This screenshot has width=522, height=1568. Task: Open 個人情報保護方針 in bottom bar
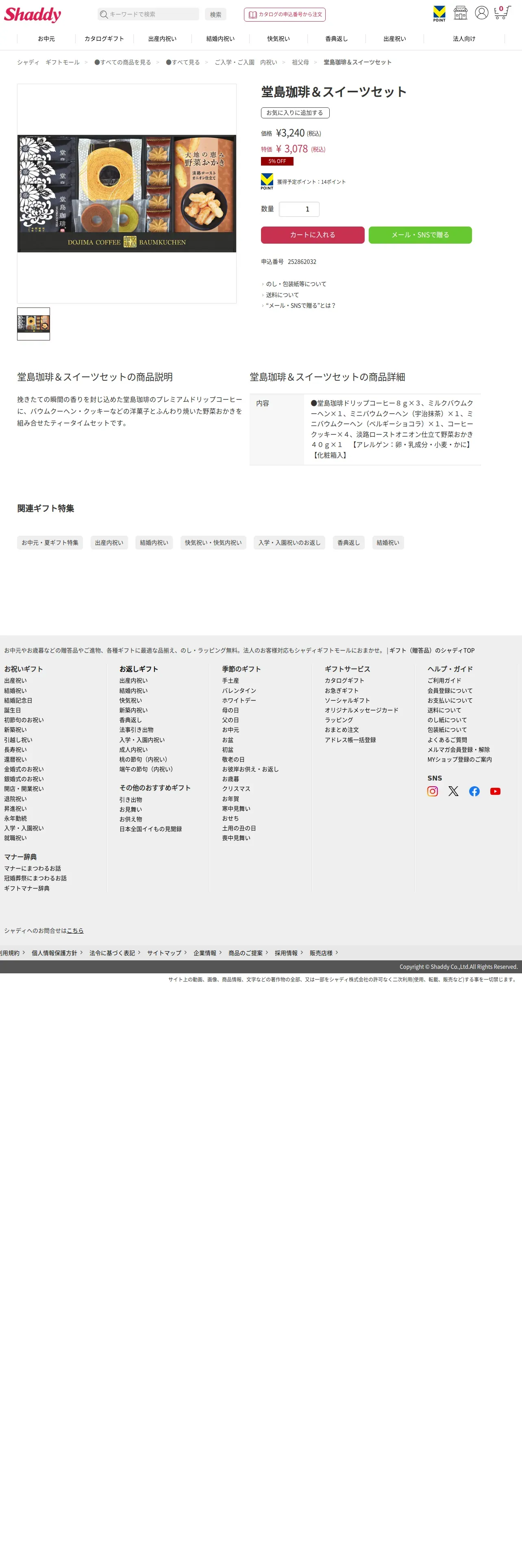point(55,953)
